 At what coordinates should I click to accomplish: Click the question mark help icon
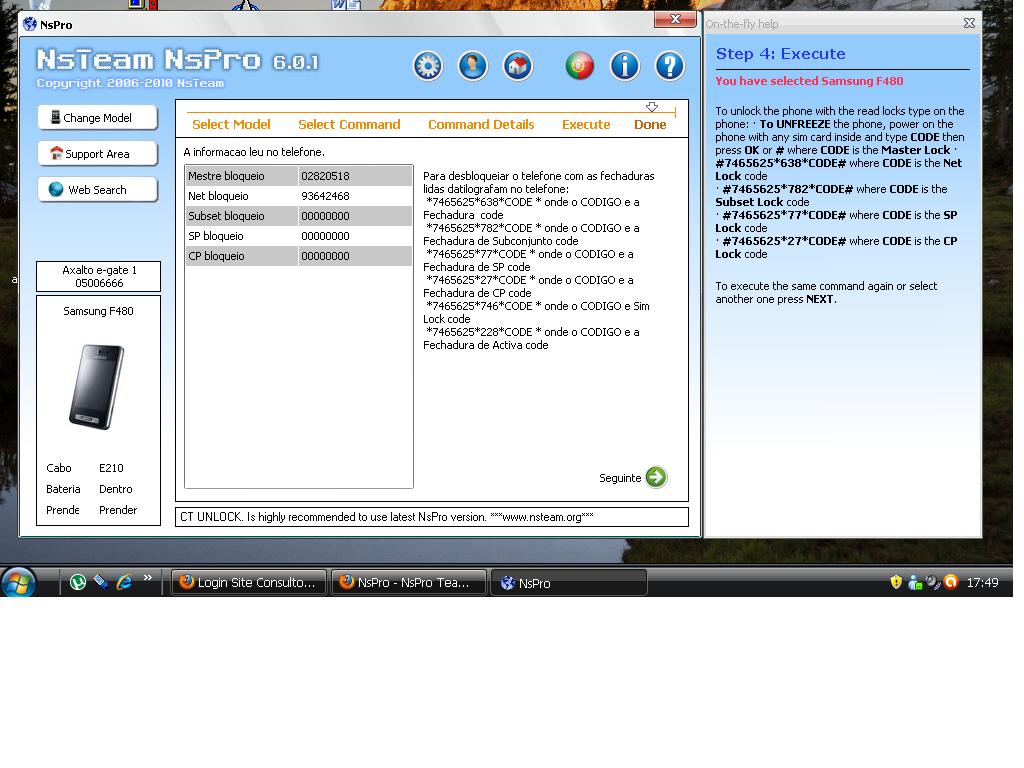point(670,66)
